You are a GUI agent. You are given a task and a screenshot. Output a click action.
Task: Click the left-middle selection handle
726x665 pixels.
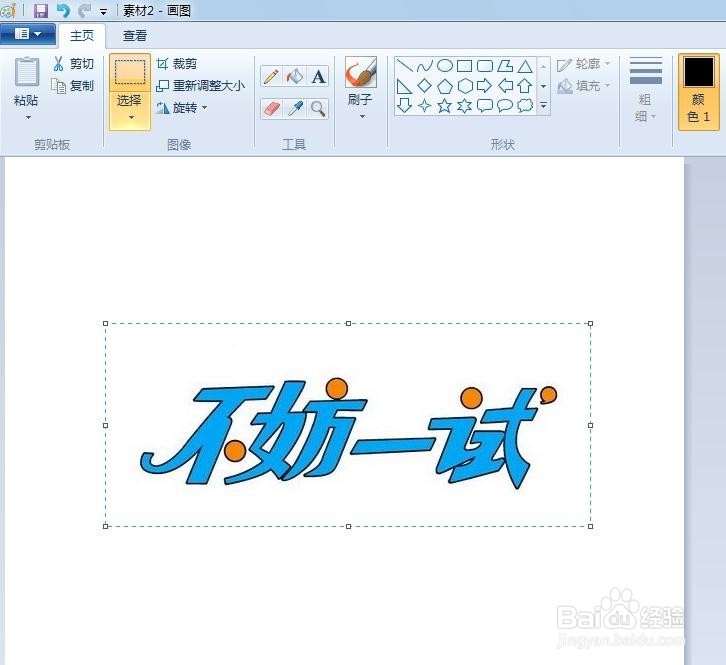[106, 425]
